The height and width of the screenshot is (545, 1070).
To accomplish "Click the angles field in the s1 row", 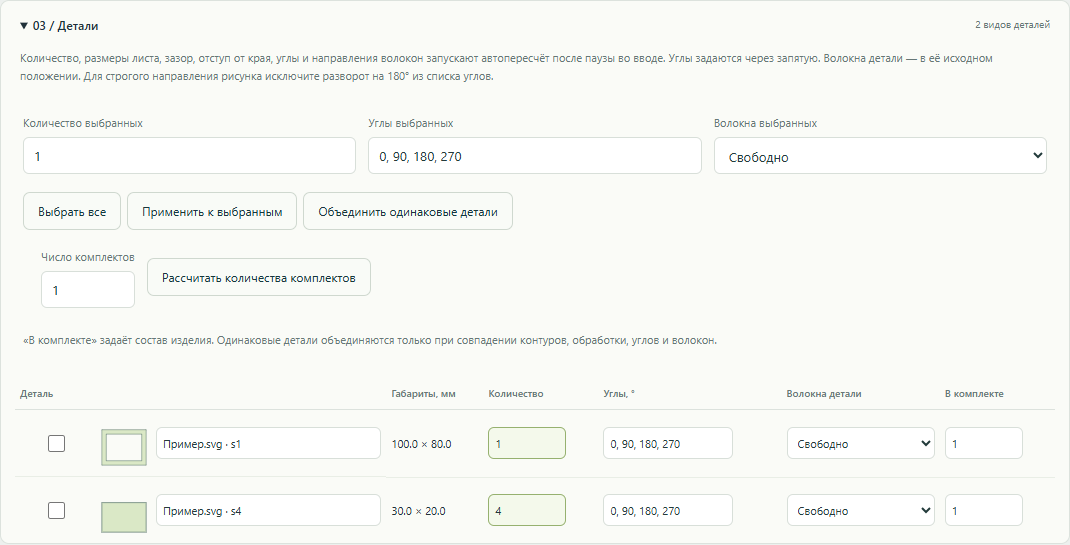I will 667,443.
